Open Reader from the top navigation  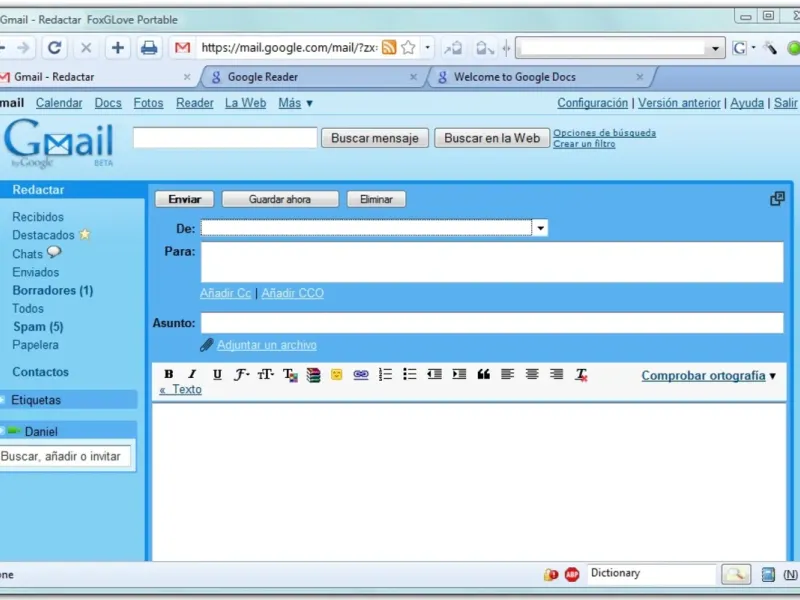pos(195,103)
